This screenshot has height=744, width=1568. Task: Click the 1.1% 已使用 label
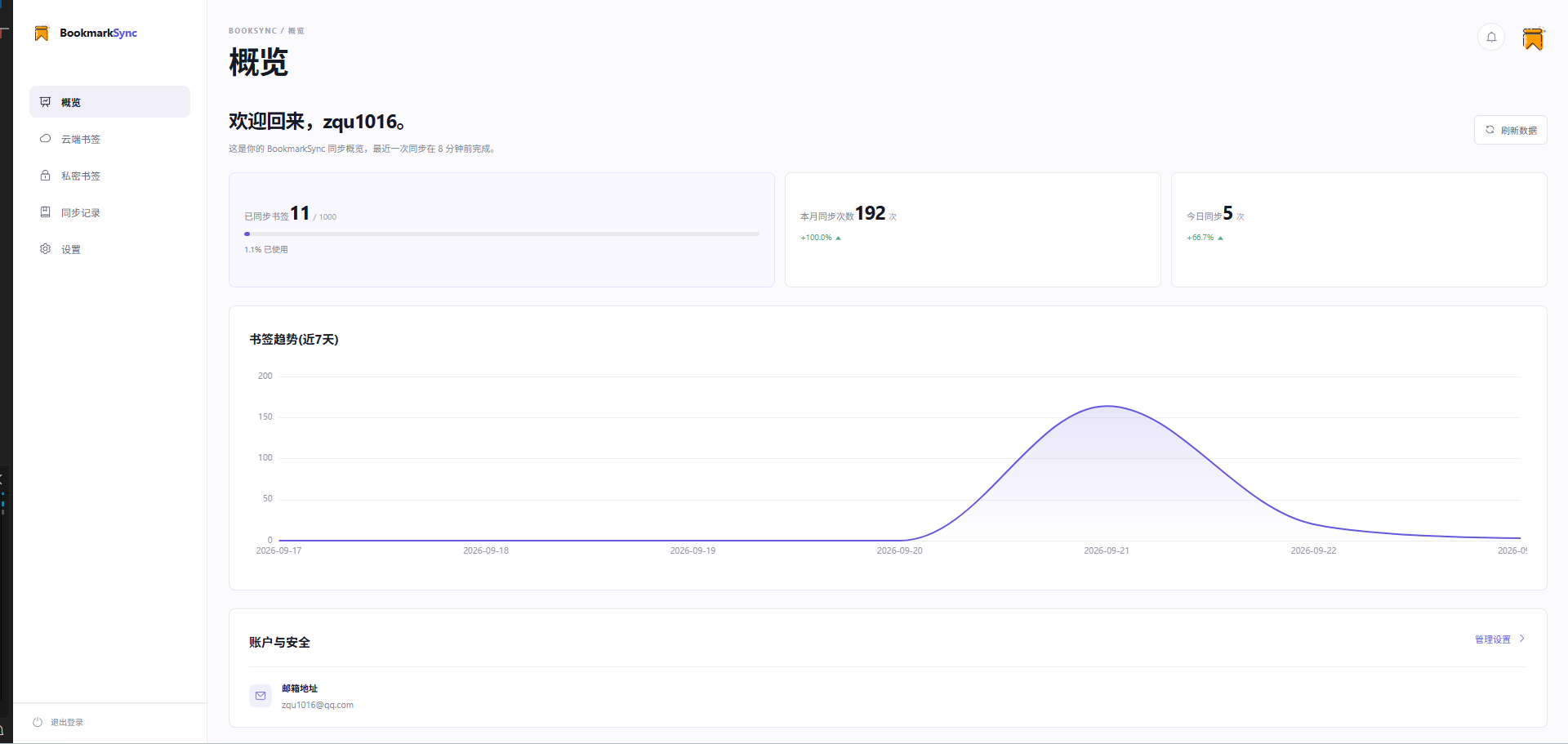266,250
